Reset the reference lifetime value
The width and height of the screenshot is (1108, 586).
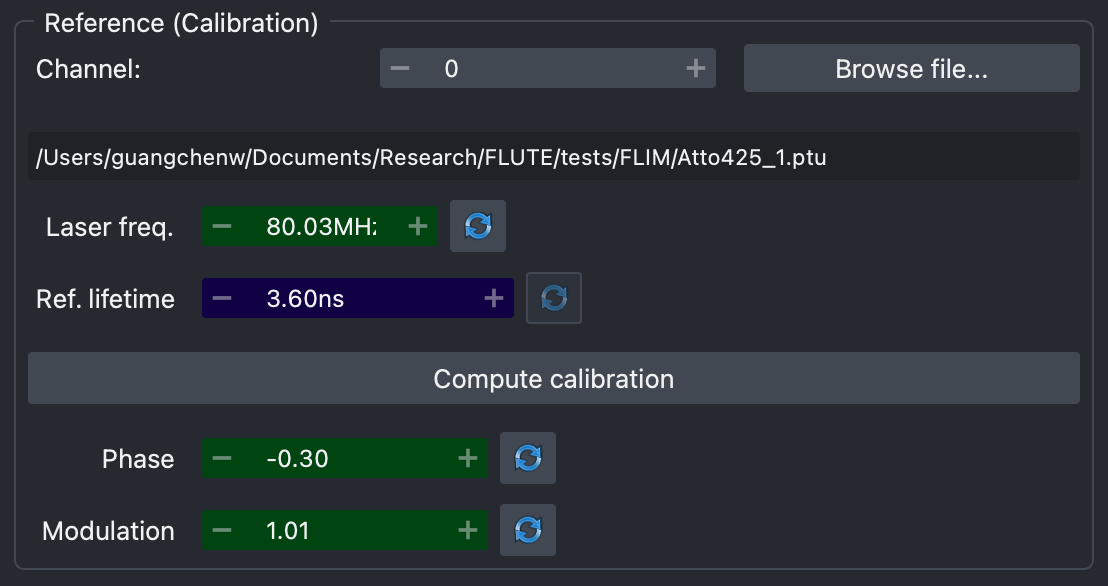tap(554, 297)
